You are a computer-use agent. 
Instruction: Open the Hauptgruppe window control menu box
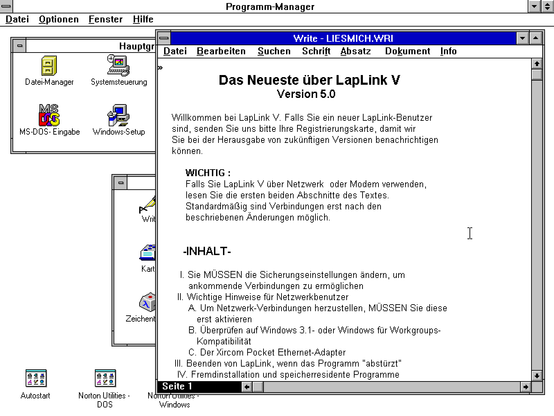pos(19,46)
